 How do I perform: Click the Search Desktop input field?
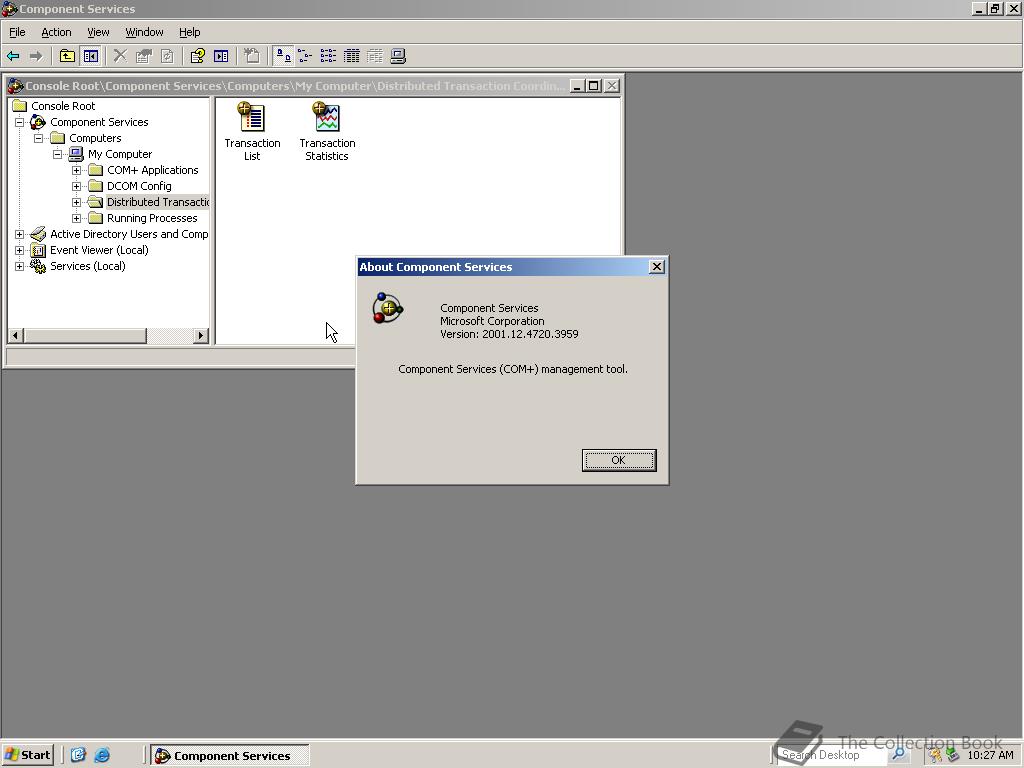[x=832, y=755]
